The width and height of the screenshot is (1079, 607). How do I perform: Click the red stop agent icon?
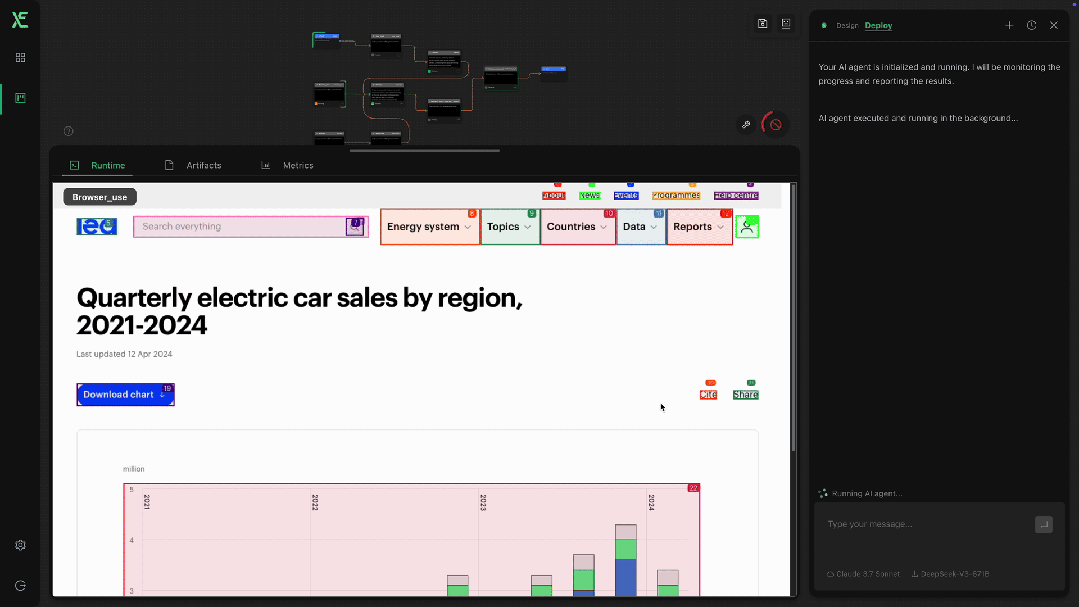(773, 125)
